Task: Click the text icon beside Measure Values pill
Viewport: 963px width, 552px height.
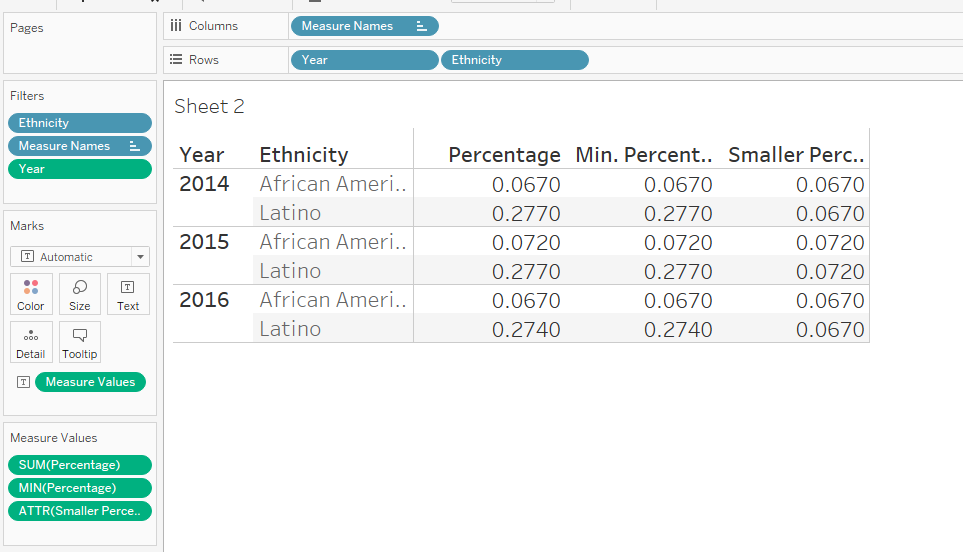Action: [24, 382]
